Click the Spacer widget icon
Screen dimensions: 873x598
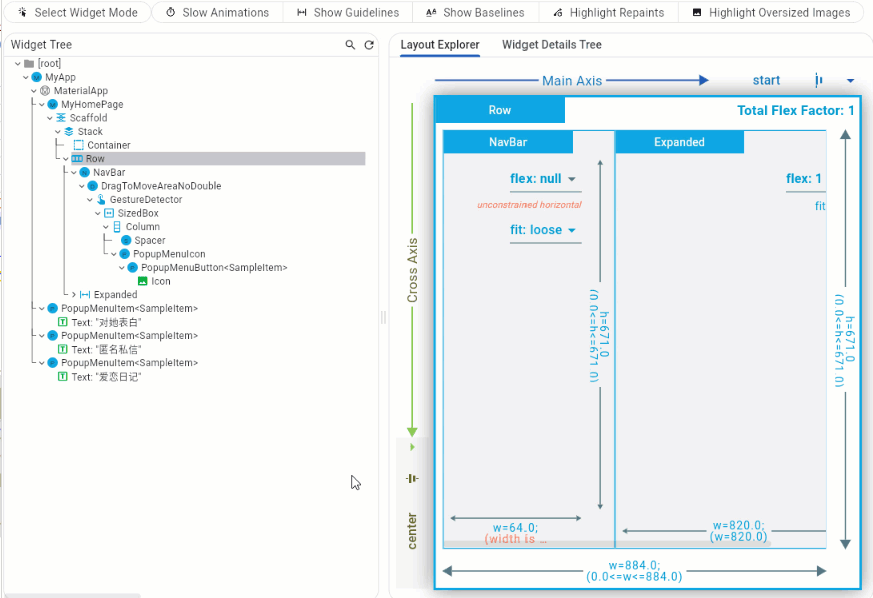point(126,241)
